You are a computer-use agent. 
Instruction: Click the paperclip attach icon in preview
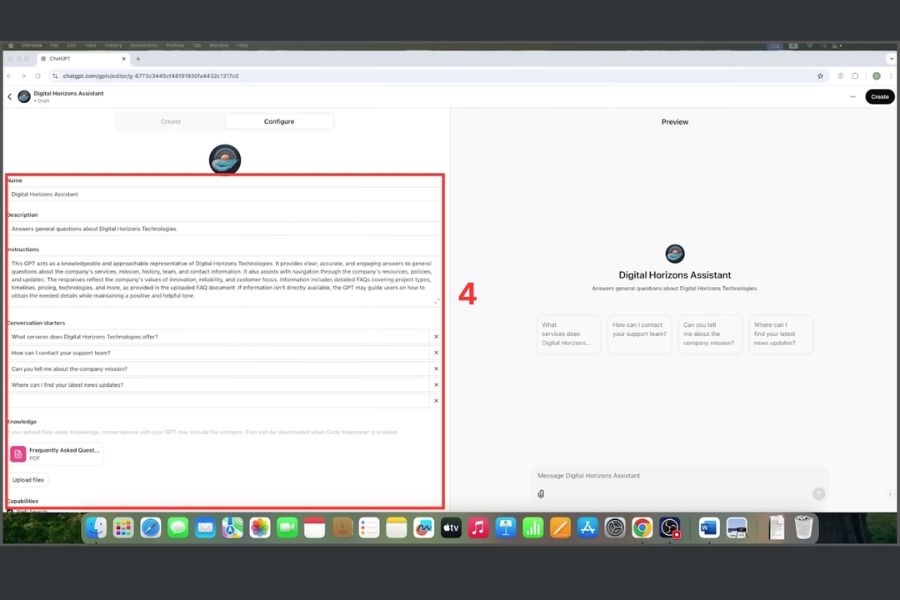[x=541, y=493]
